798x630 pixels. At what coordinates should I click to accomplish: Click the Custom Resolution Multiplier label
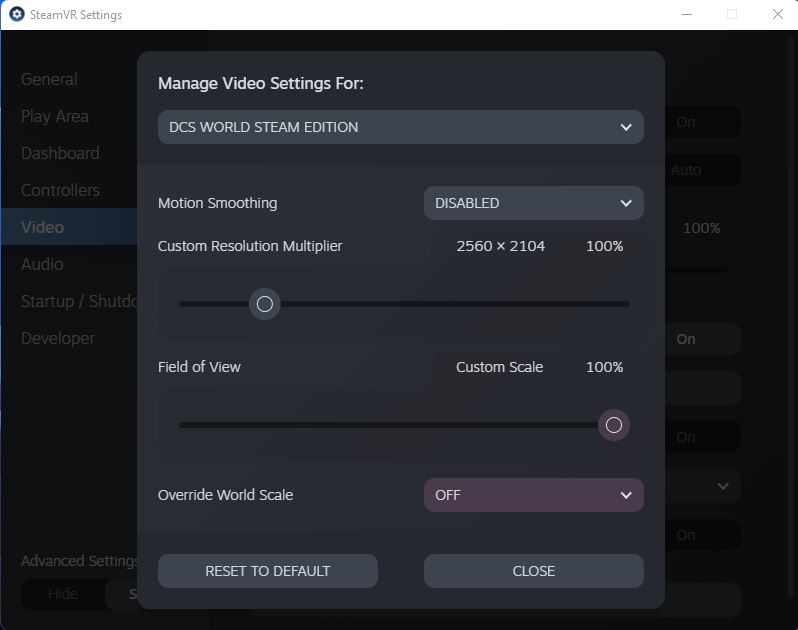coord(250,246)
